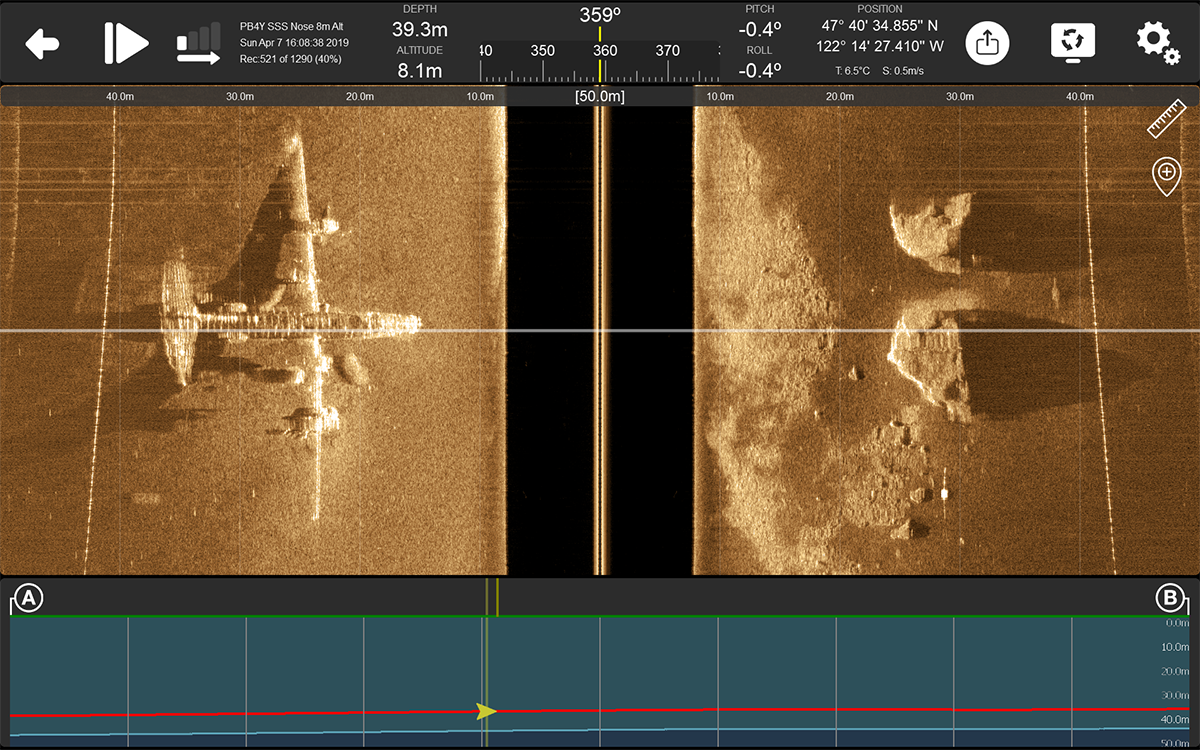Tap the pitch value readout
The image size is (1200, 750).
pos(759,29)
